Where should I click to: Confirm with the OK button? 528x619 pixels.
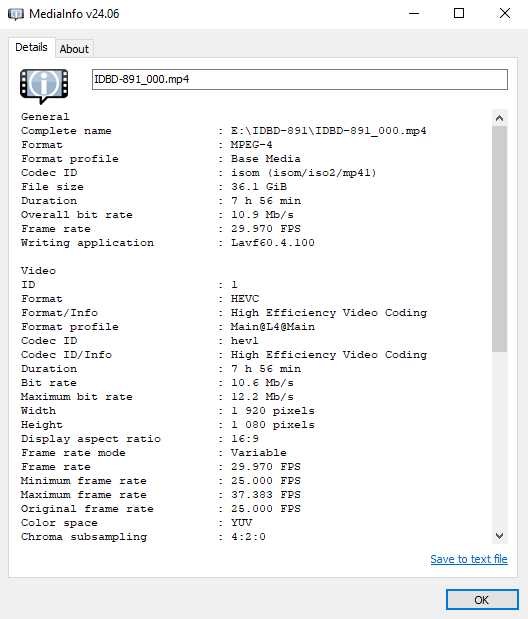coord(482,600)
